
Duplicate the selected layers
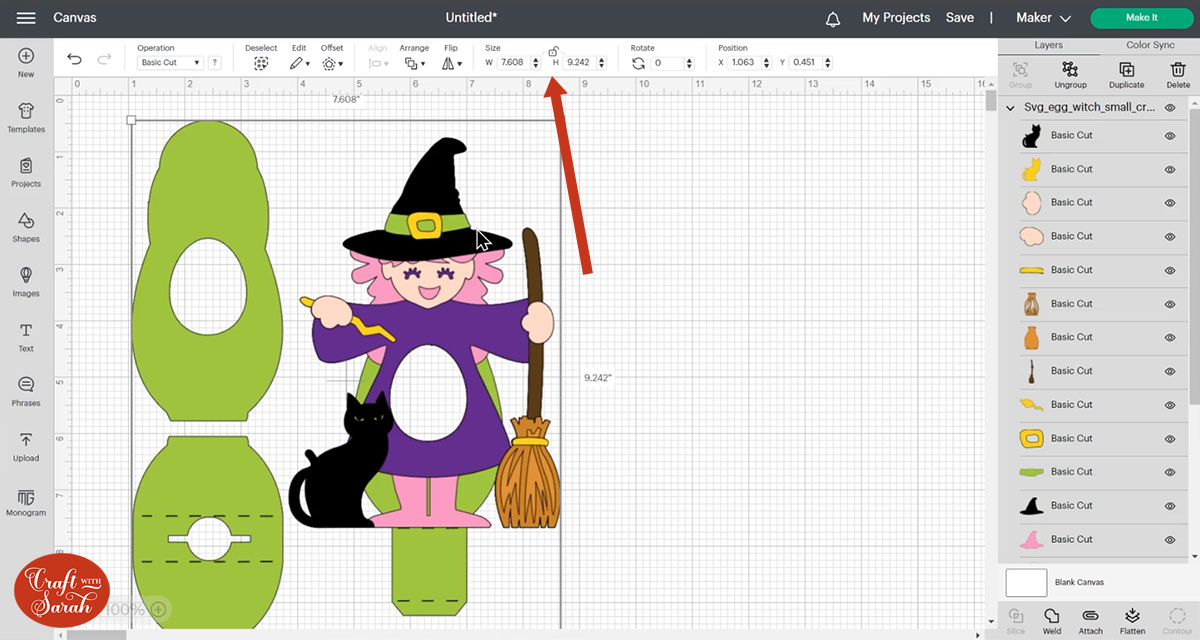click(x=1126, y=73)
